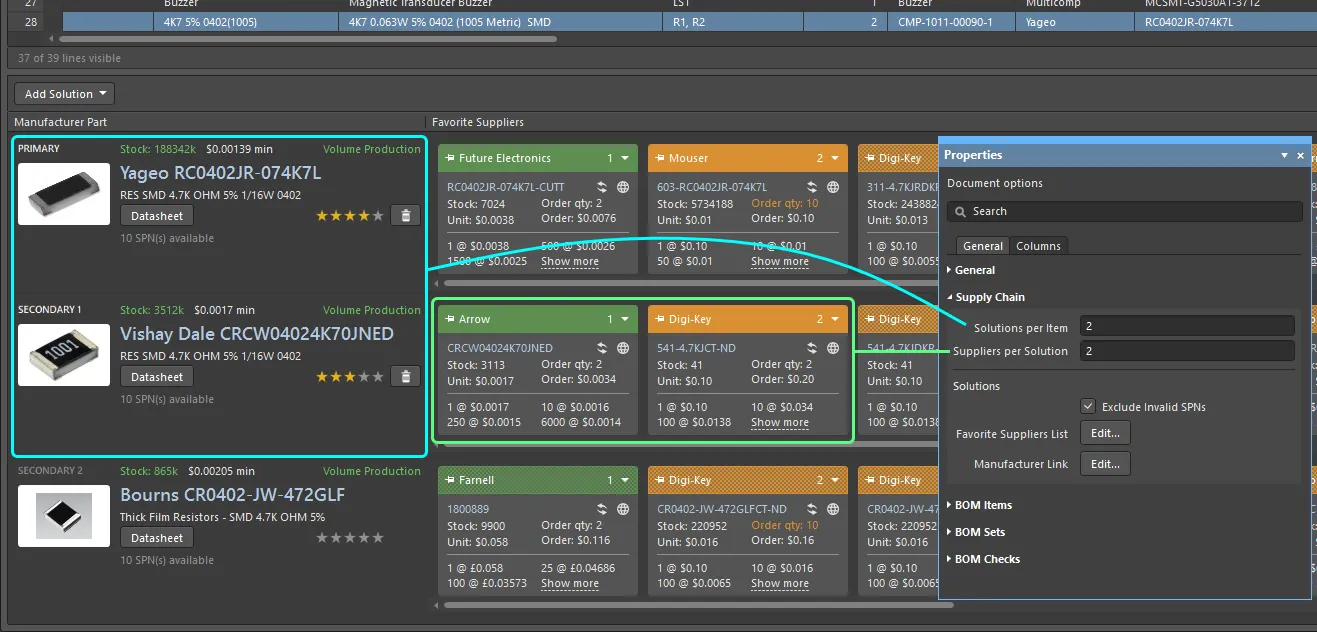
Task: Click the pin icon in Future Electronics header
Action: point(450,158)
